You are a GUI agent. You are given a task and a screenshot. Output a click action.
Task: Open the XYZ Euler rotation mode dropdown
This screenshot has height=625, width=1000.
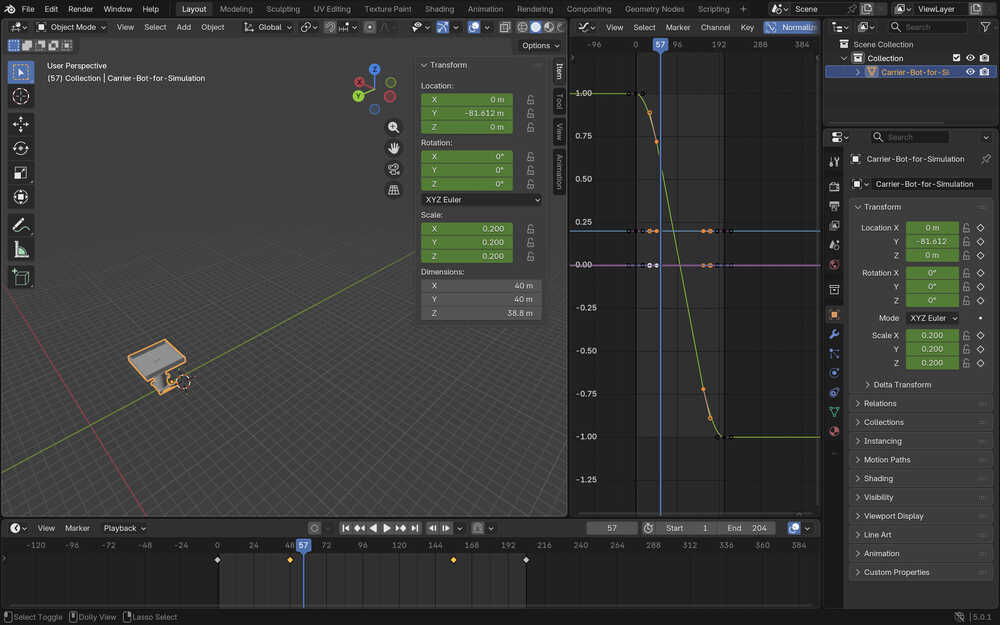pyautogui.click(x=482, y=200)
